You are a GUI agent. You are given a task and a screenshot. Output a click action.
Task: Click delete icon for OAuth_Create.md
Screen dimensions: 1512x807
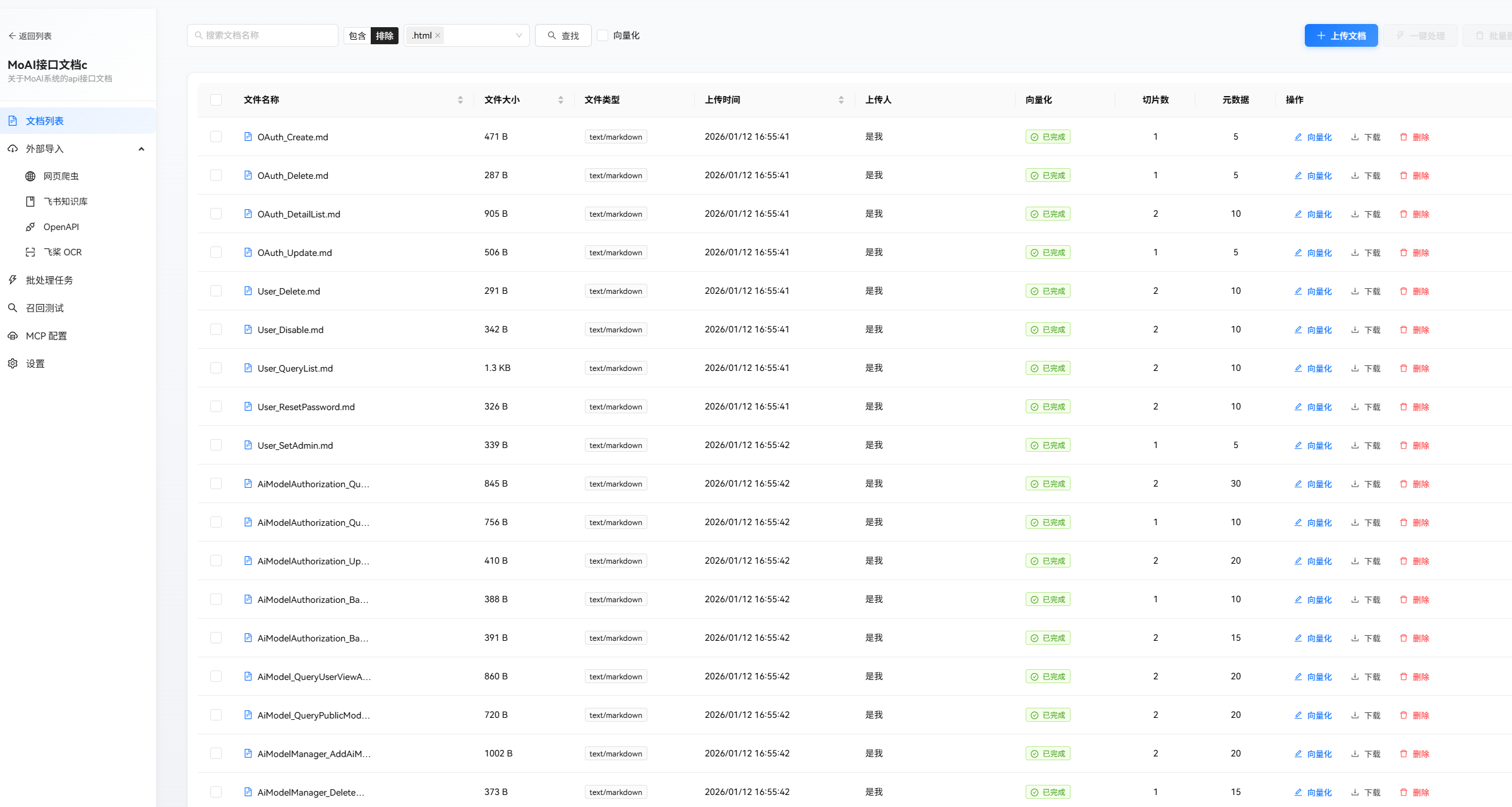(1403, 137)
